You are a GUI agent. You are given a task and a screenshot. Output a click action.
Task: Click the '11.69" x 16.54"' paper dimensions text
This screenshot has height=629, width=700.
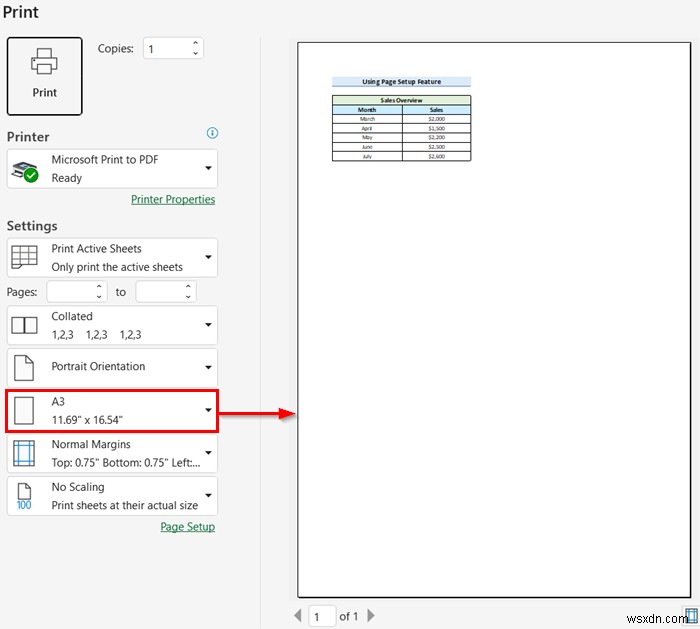[87, 420]
